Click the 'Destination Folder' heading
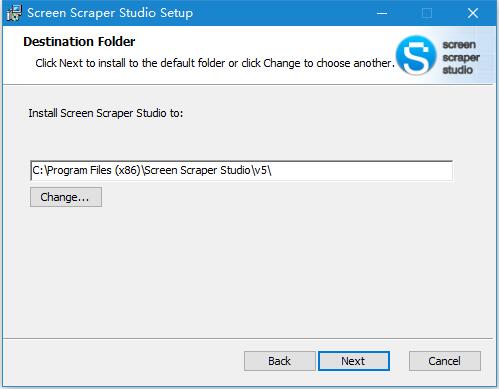 (x=79, y=42)
